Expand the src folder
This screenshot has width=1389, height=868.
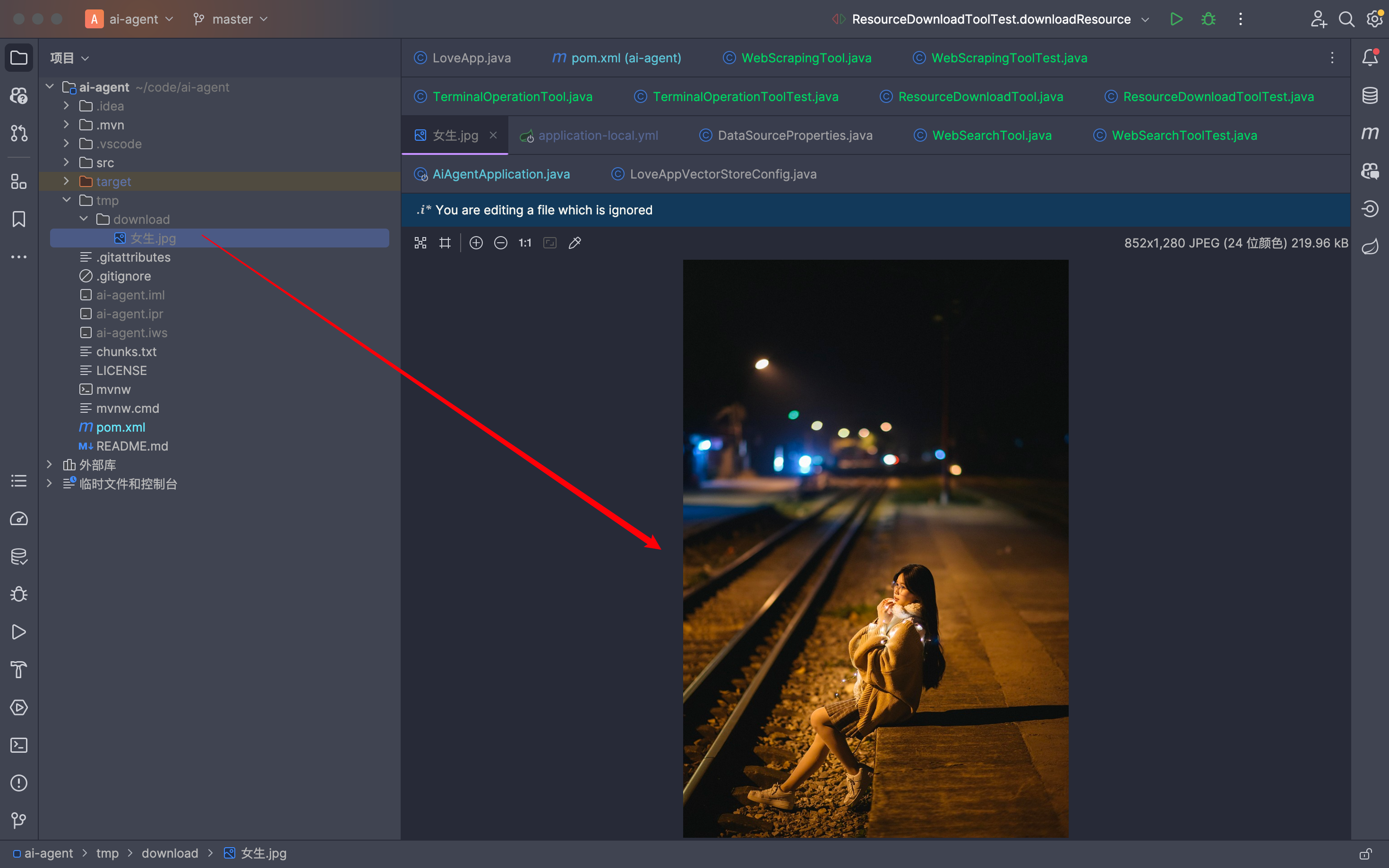pyautogui.click(x=66, y=162)
